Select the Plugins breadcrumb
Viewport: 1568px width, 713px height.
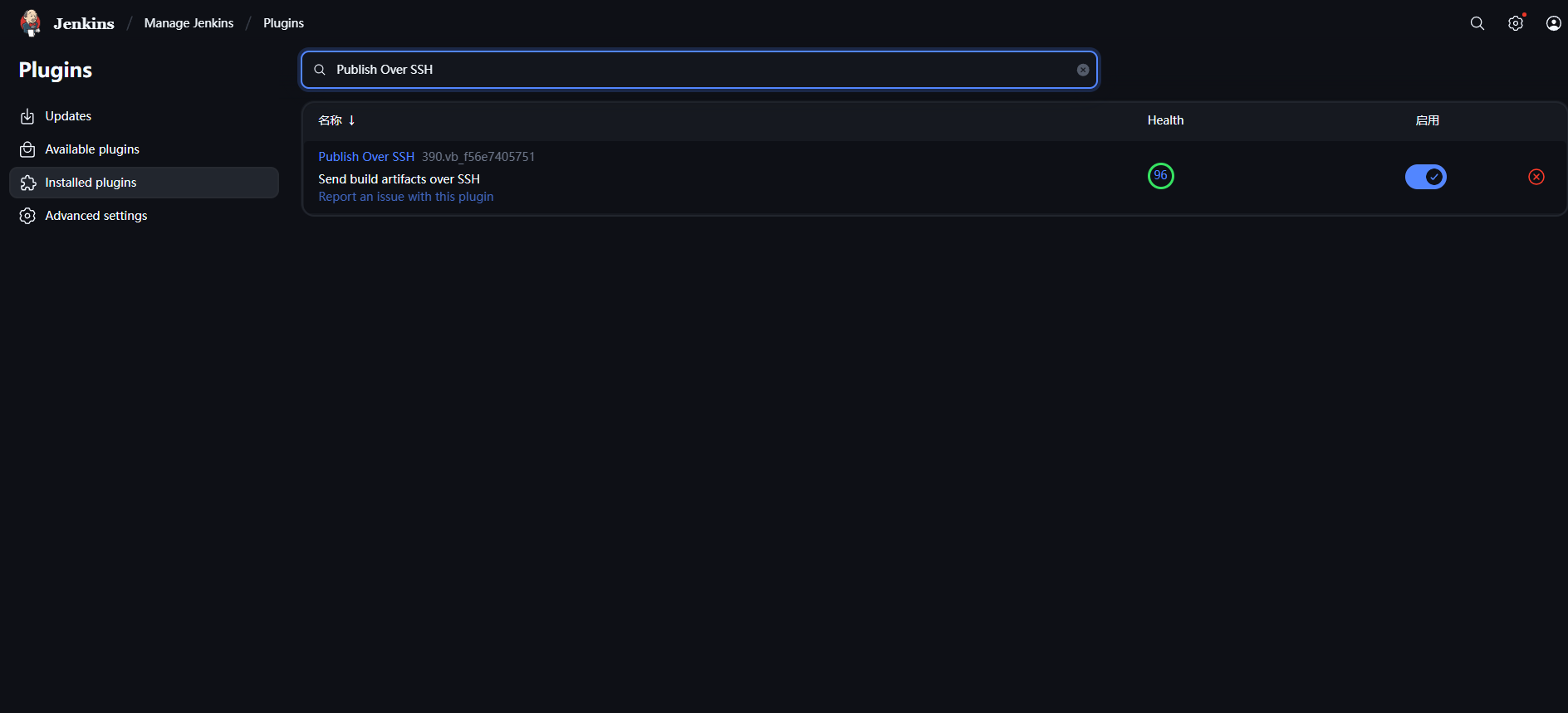point(283,23)
